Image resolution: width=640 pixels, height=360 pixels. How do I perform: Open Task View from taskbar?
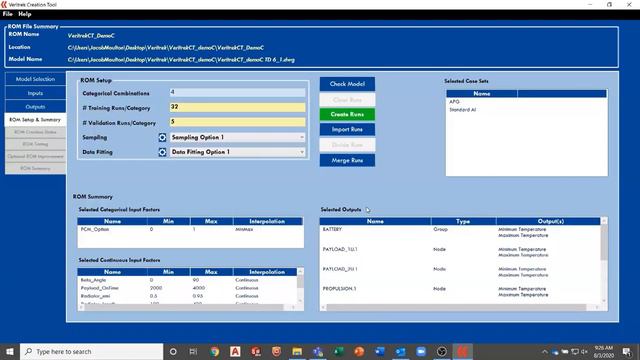(193, 351)
